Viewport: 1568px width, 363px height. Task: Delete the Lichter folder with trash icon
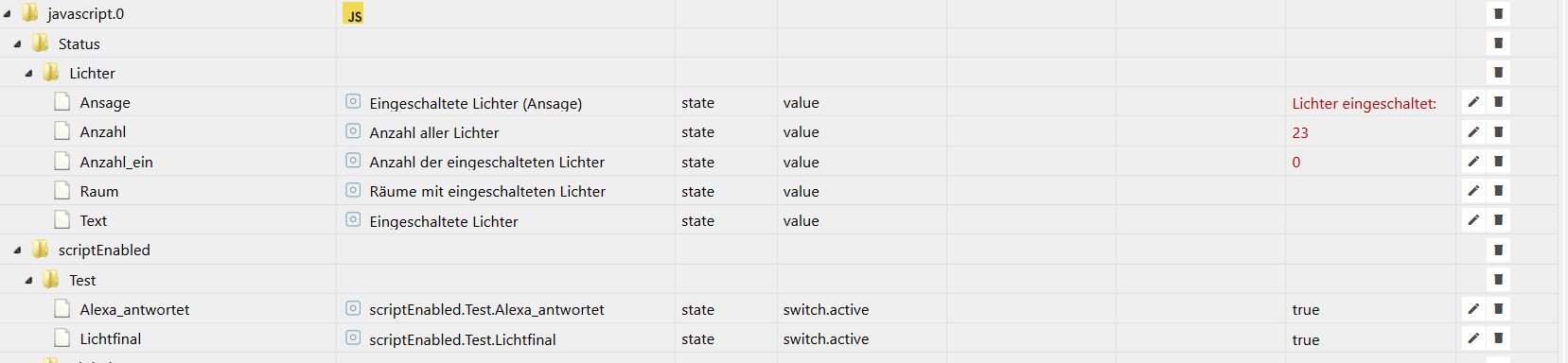tap(1498, 73)
